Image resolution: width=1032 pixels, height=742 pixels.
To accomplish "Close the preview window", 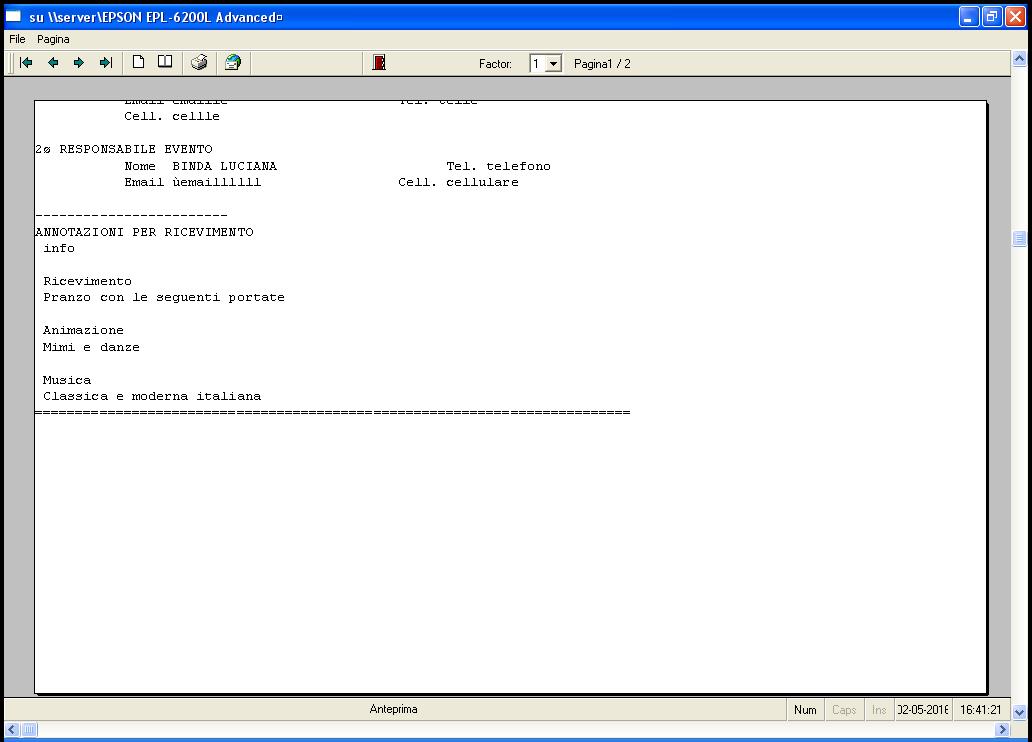I will coord(1016,16).
